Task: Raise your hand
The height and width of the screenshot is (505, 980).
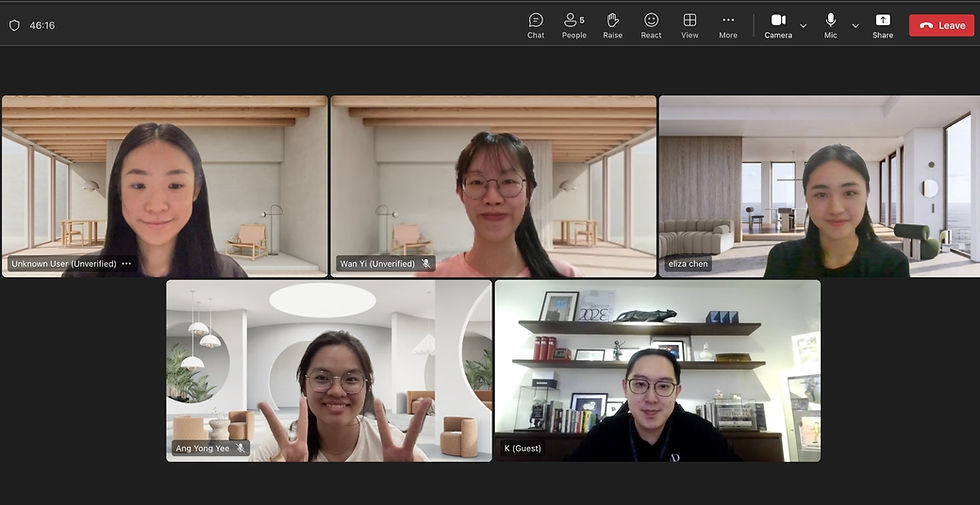Action: coord(612,26)
